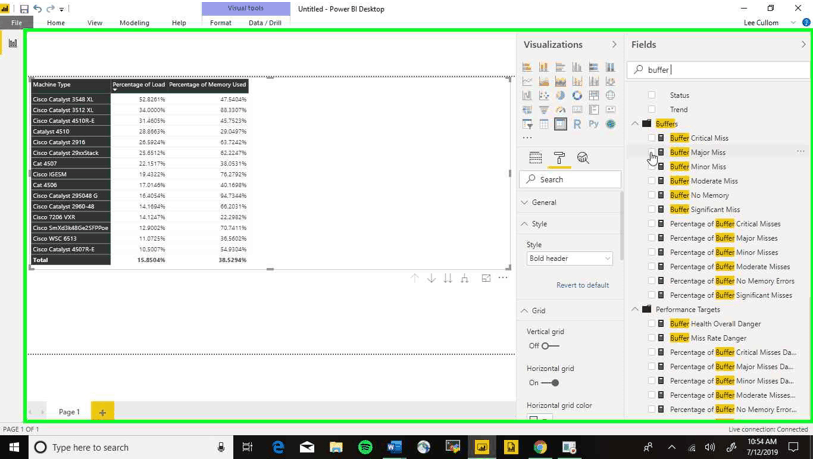Open the Format paint roller tab
This screenshot has width=815, height=460.
[559, 158]
